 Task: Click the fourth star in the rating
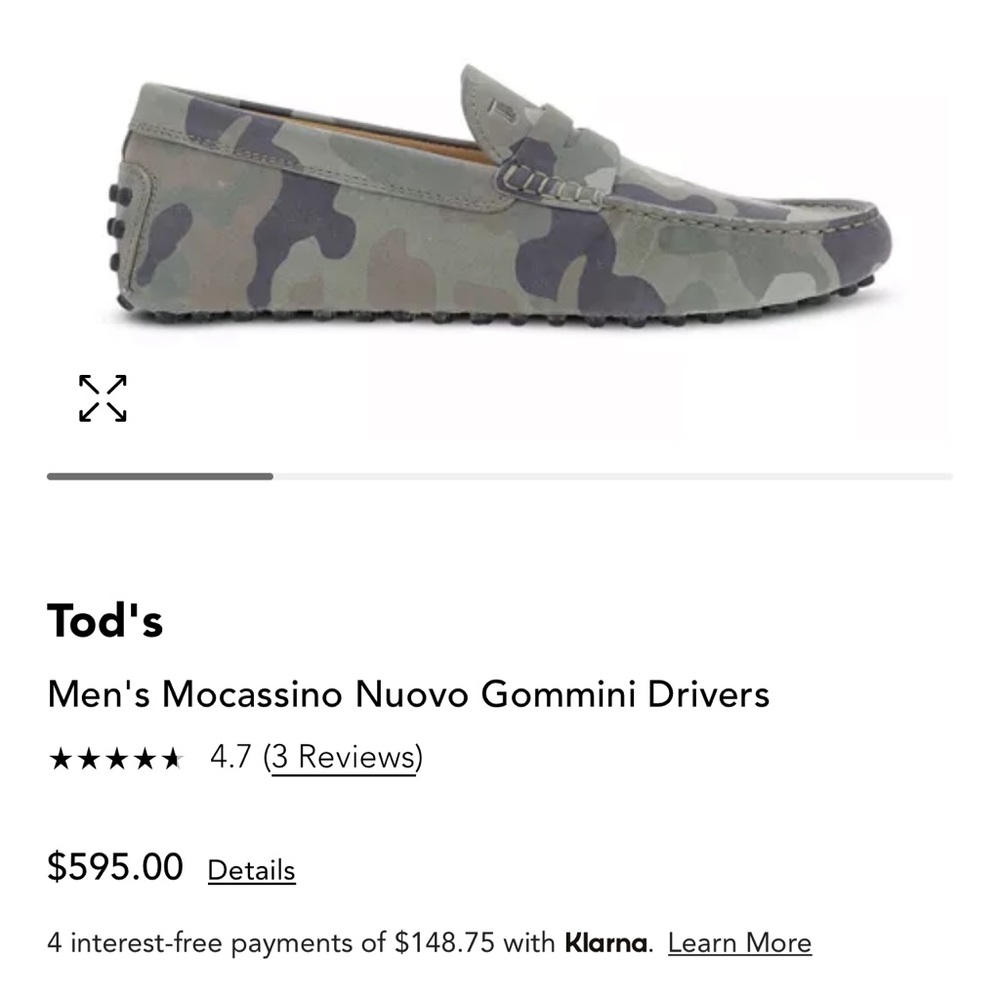[146, 759]
